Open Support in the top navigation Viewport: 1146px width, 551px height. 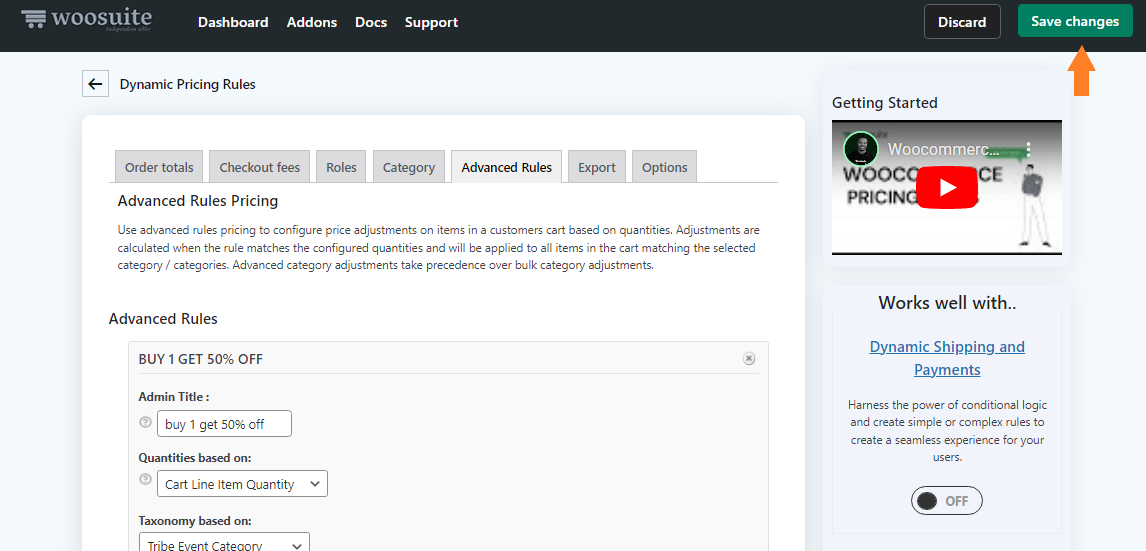tap(431, 22)
